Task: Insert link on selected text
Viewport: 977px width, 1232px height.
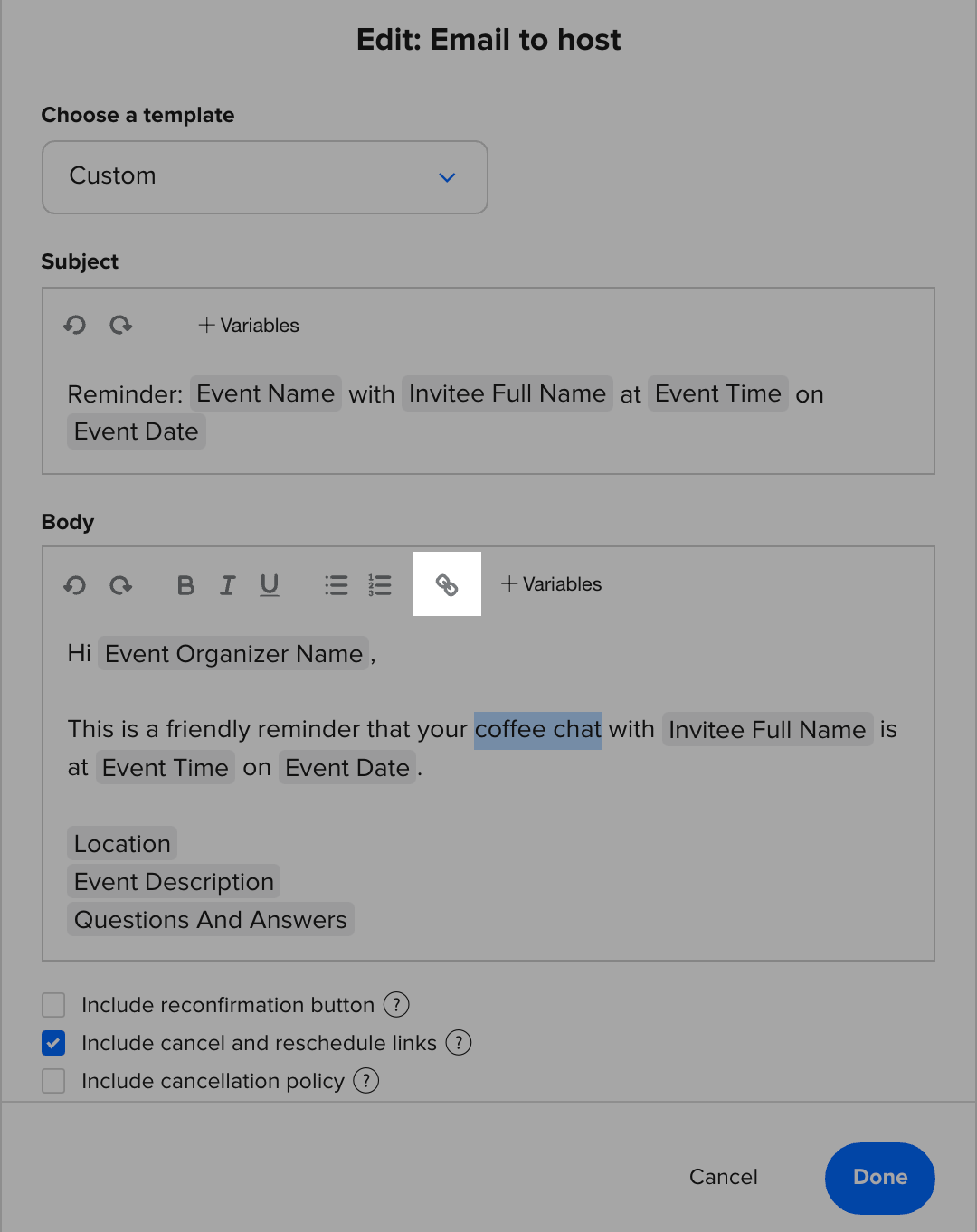Action: 447,584
